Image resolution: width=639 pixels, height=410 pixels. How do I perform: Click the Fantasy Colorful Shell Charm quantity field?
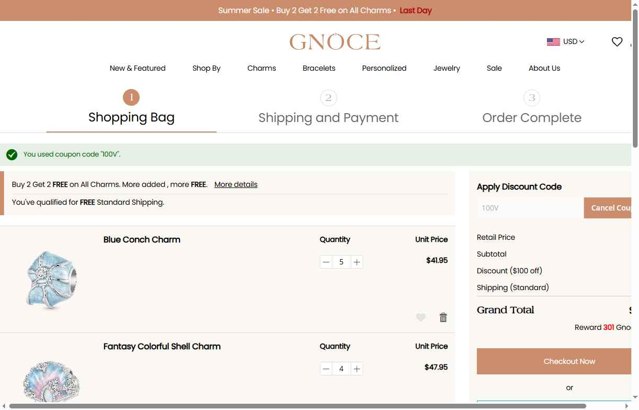pyautogui.click(x=341, y=369)
